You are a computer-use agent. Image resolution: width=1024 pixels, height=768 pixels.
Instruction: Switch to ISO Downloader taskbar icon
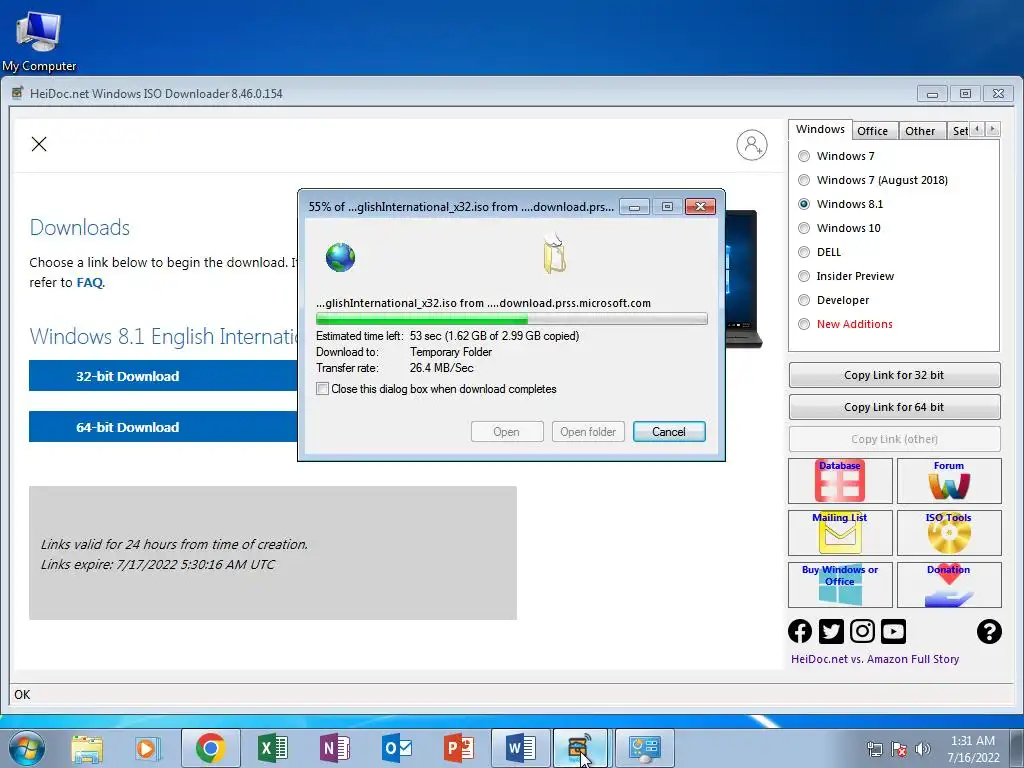coord(581,748)
